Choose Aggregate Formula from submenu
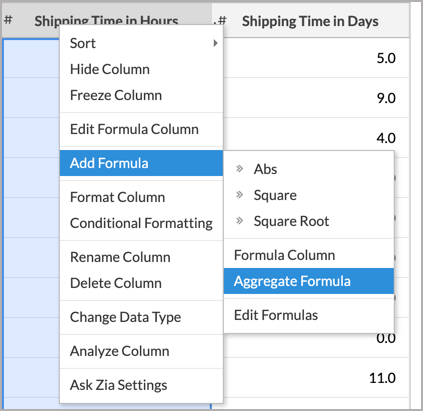Viewport: 423px width, 411px height. coord(309,281)
